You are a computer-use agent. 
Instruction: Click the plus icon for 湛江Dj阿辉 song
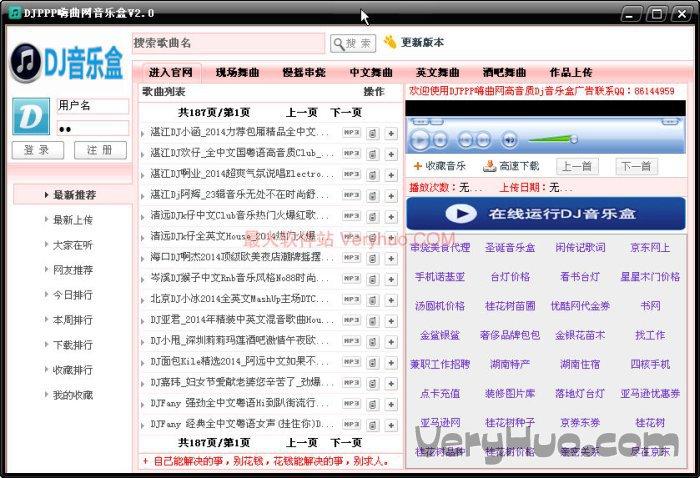click(391, 196)
